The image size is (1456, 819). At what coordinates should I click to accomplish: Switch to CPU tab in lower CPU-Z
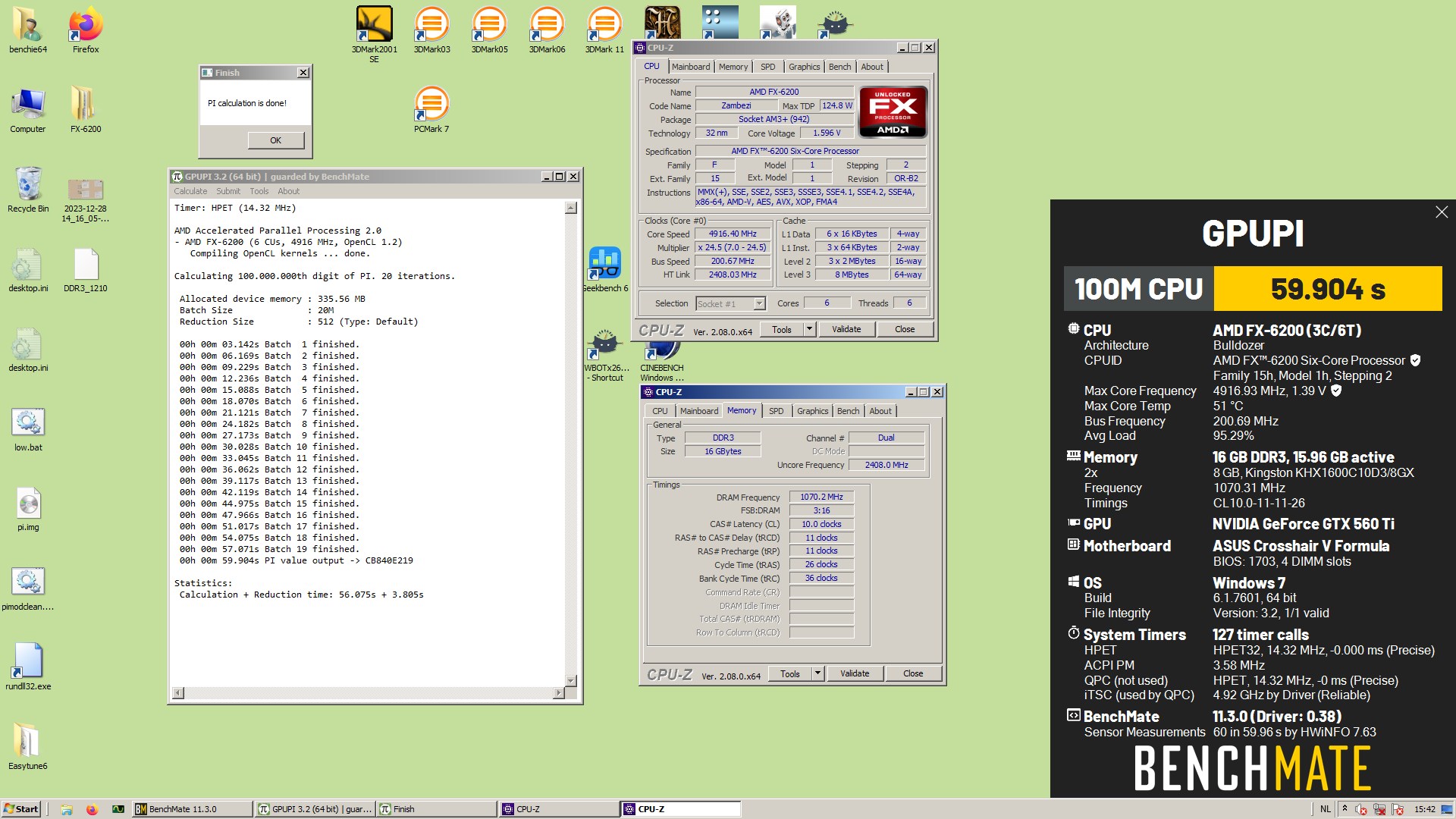coord(660,411)
